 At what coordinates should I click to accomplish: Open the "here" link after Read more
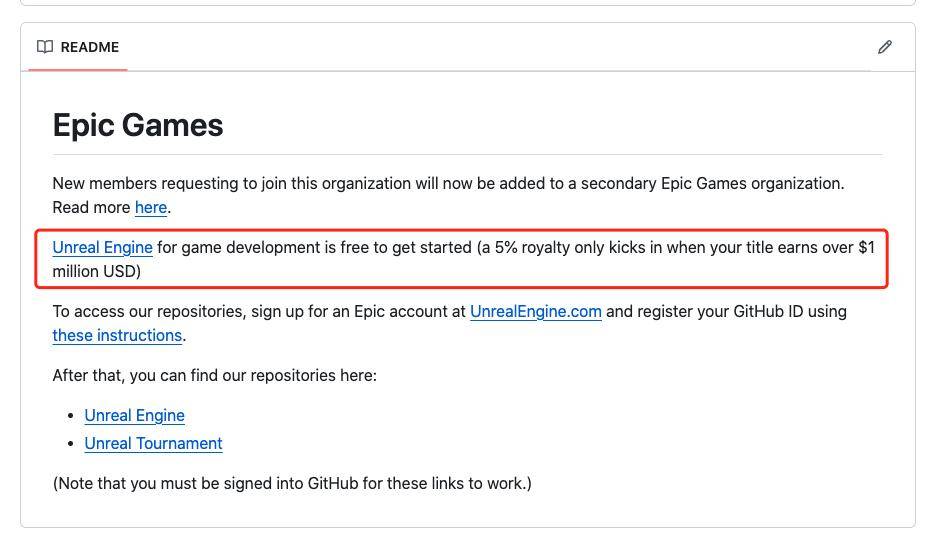151,207
